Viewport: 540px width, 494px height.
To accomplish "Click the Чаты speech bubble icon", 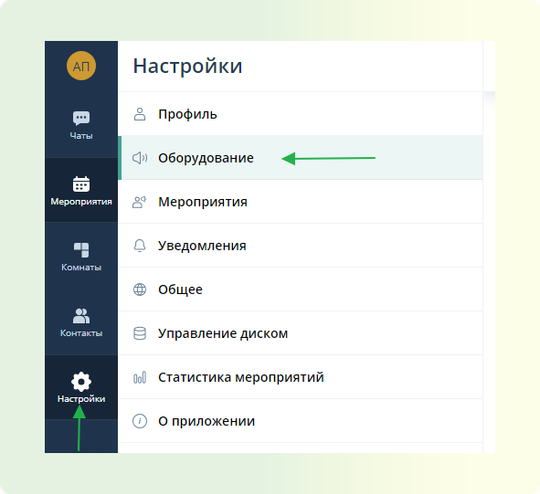I will point(81,118).
